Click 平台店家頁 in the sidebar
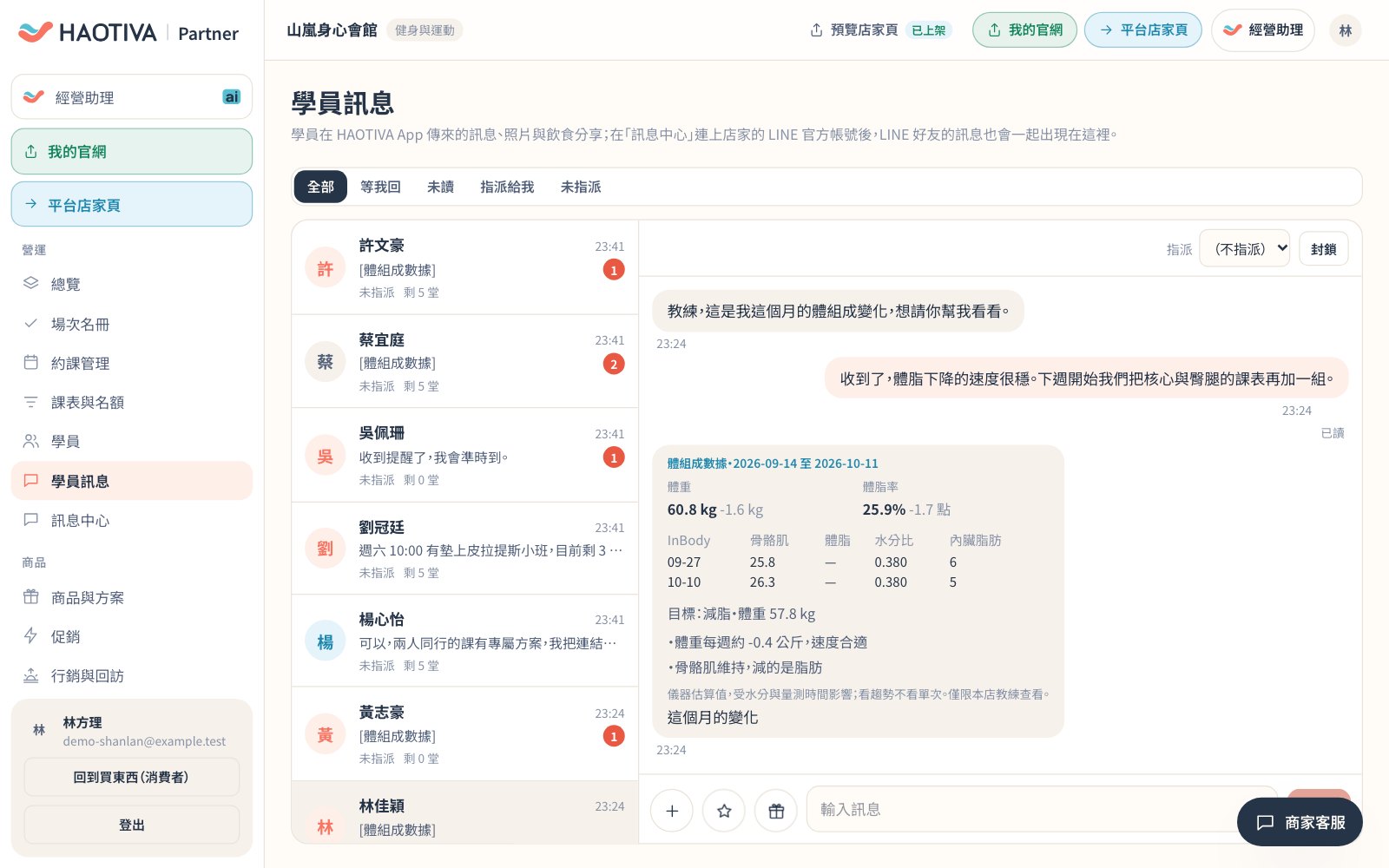This screenshot has width=1389, height=868. tap(132, 205)
